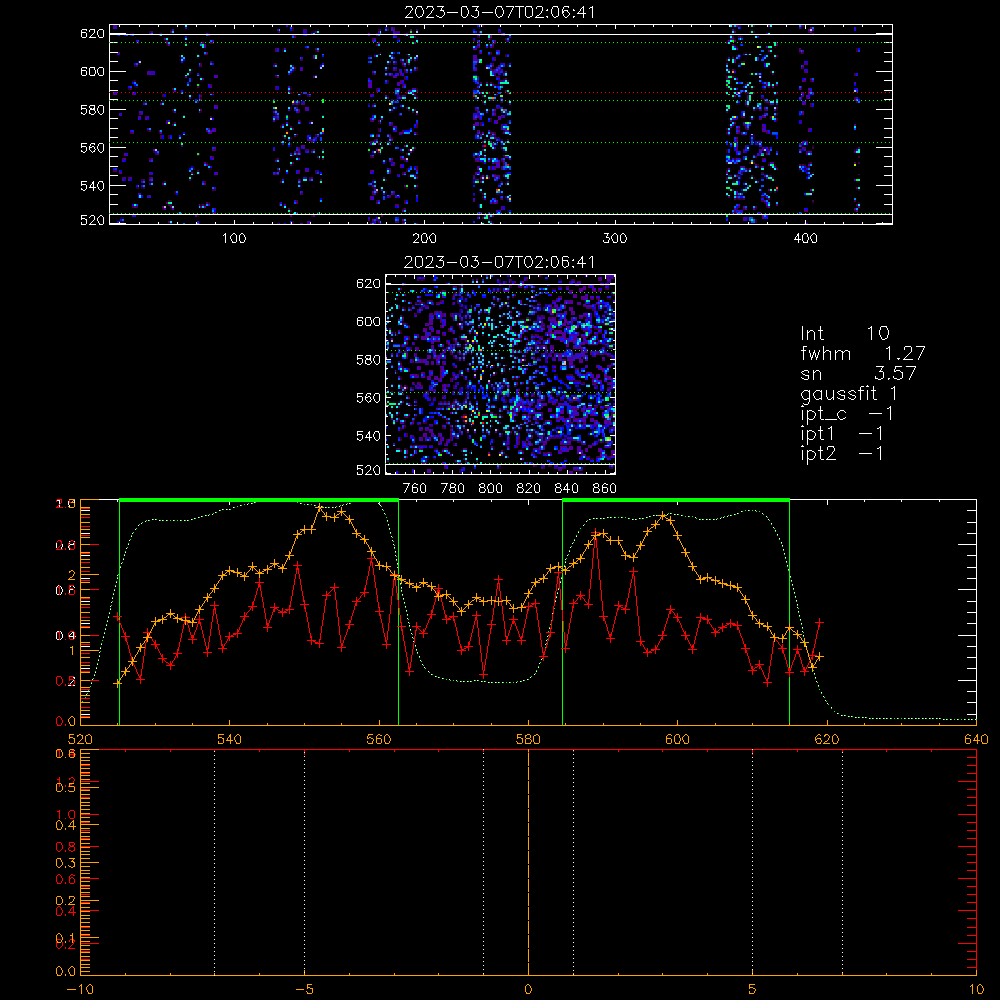This screenshot has width=1000, height=1000.
Task: Click the middle image's timestamp title
Action: point(500,262)
